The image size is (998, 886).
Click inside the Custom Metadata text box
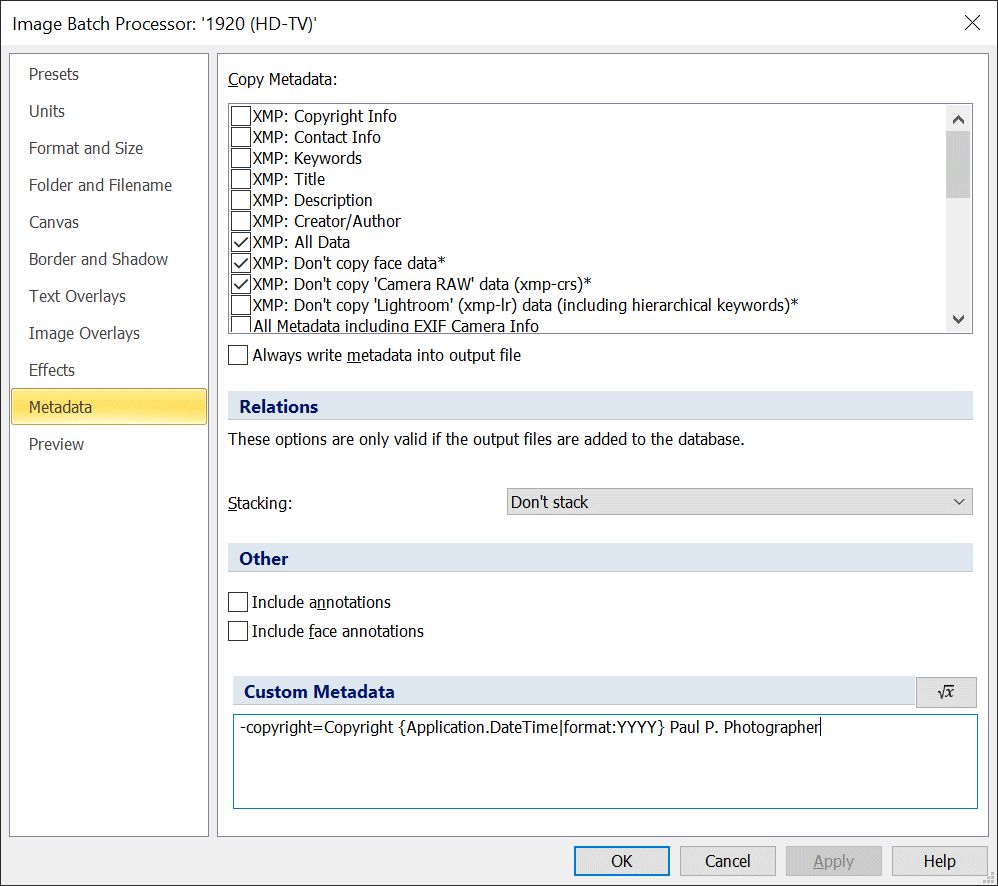click(x=605, y=761)
